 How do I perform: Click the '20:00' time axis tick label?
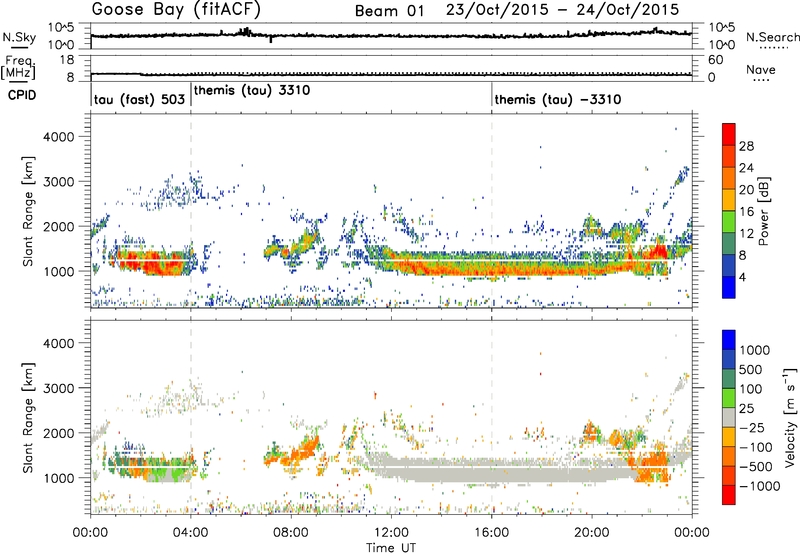(592, 533)
